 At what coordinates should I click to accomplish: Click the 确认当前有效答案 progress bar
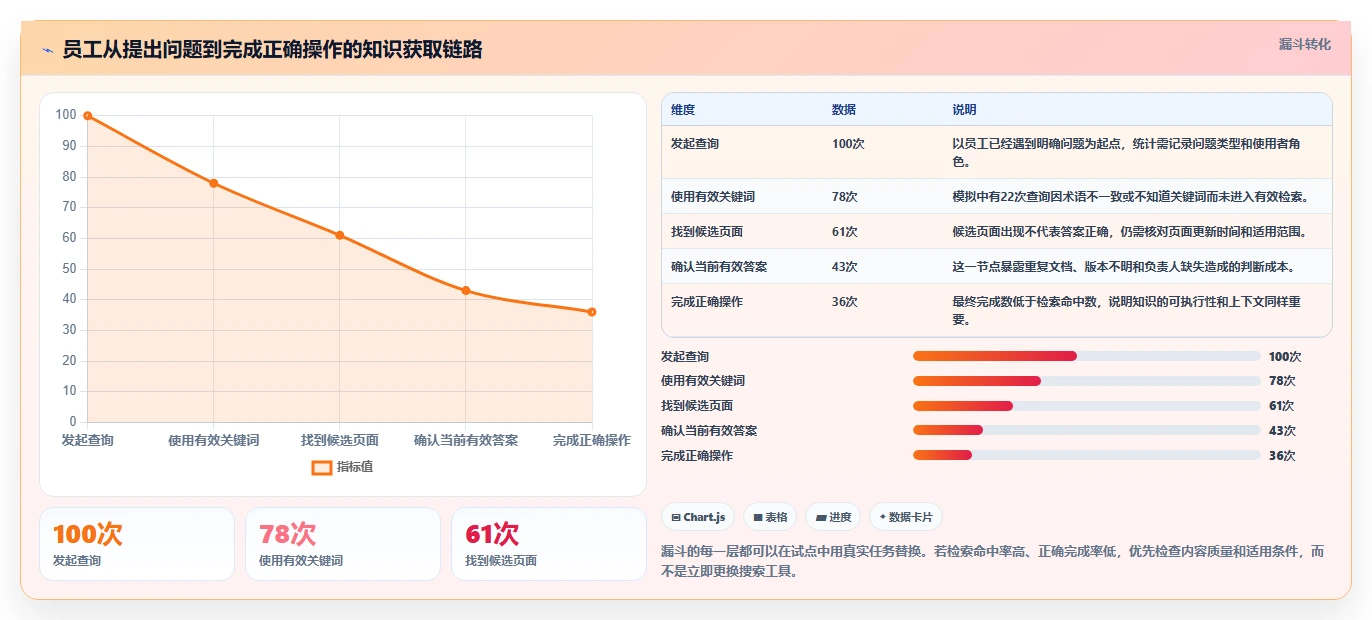pos(1087,430)
